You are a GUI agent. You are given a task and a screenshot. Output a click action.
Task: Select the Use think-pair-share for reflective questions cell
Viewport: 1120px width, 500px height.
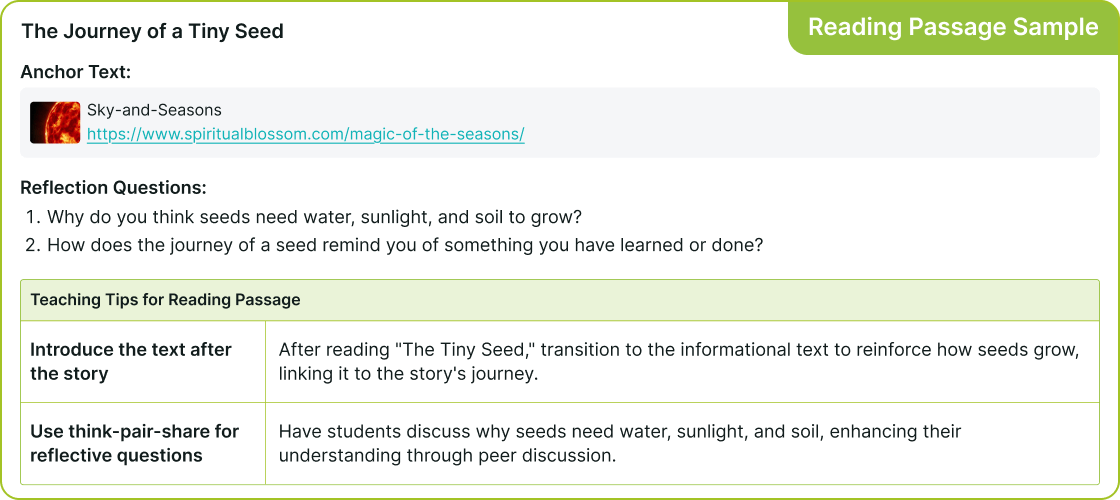[x=135, y=443]
